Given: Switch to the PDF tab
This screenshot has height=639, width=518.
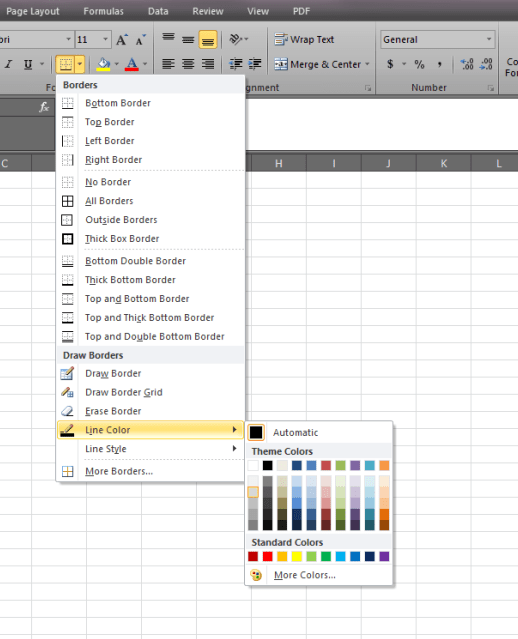Looking at the screenshot, I should (x=302, y=11).
